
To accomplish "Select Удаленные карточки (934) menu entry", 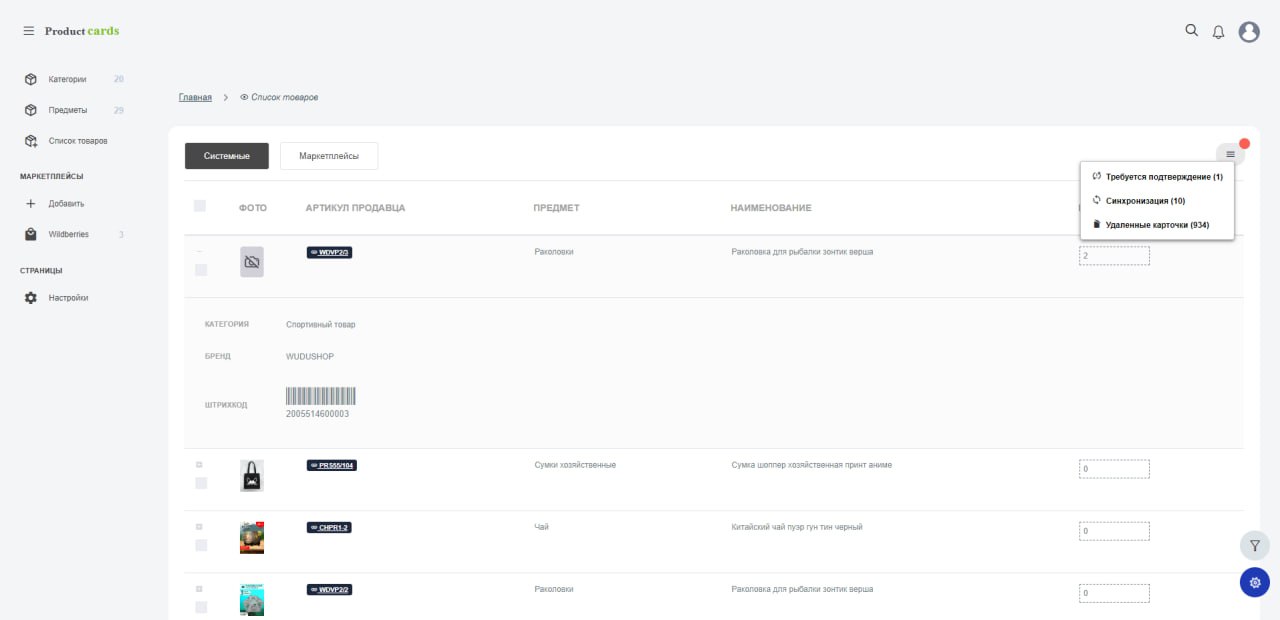I will [x=1157, y=225].
